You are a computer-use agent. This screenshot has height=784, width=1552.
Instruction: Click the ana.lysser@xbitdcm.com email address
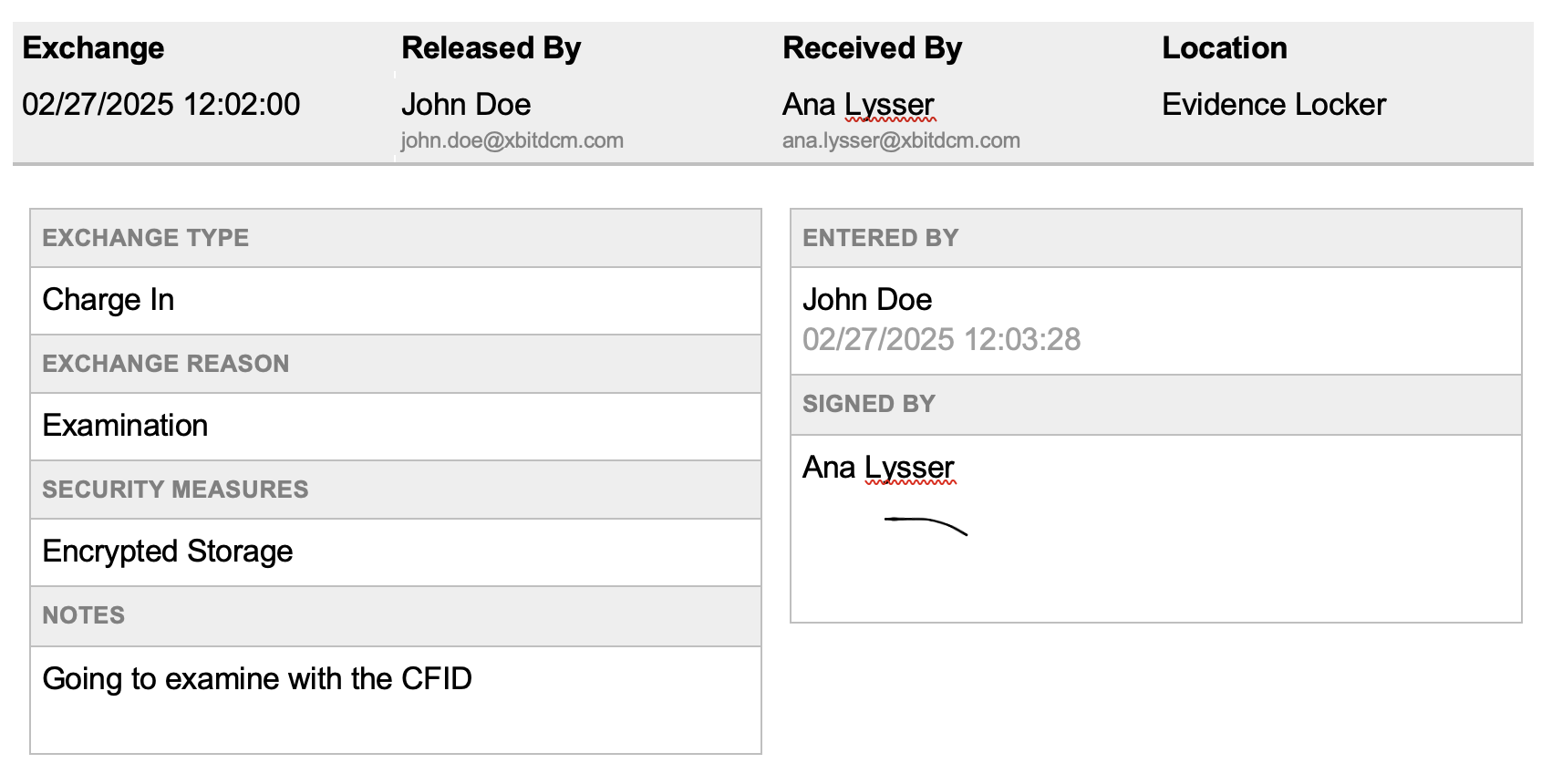click(901, 140)
